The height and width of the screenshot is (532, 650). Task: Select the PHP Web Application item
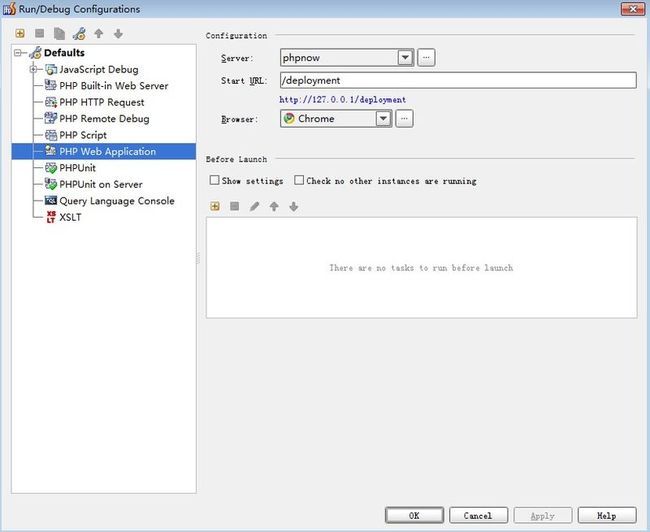104,151
